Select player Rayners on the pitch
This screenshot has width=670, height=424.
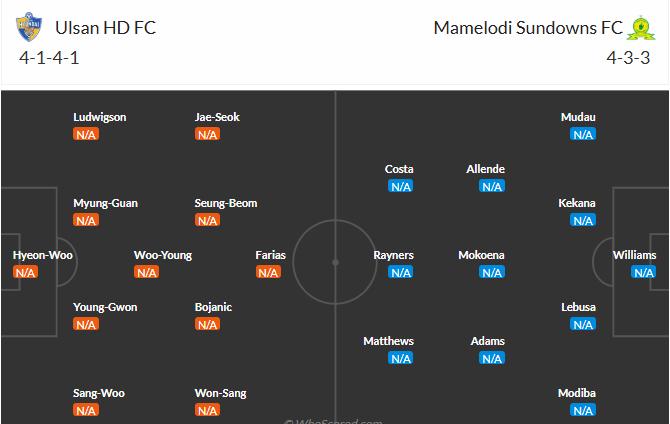[x=394, y=255]
